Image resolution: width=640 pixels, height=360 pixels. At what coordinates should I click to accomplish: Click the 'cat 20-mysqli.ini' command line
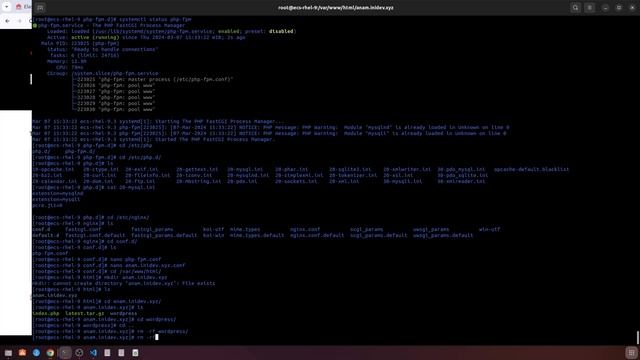(x=93, y=187)
